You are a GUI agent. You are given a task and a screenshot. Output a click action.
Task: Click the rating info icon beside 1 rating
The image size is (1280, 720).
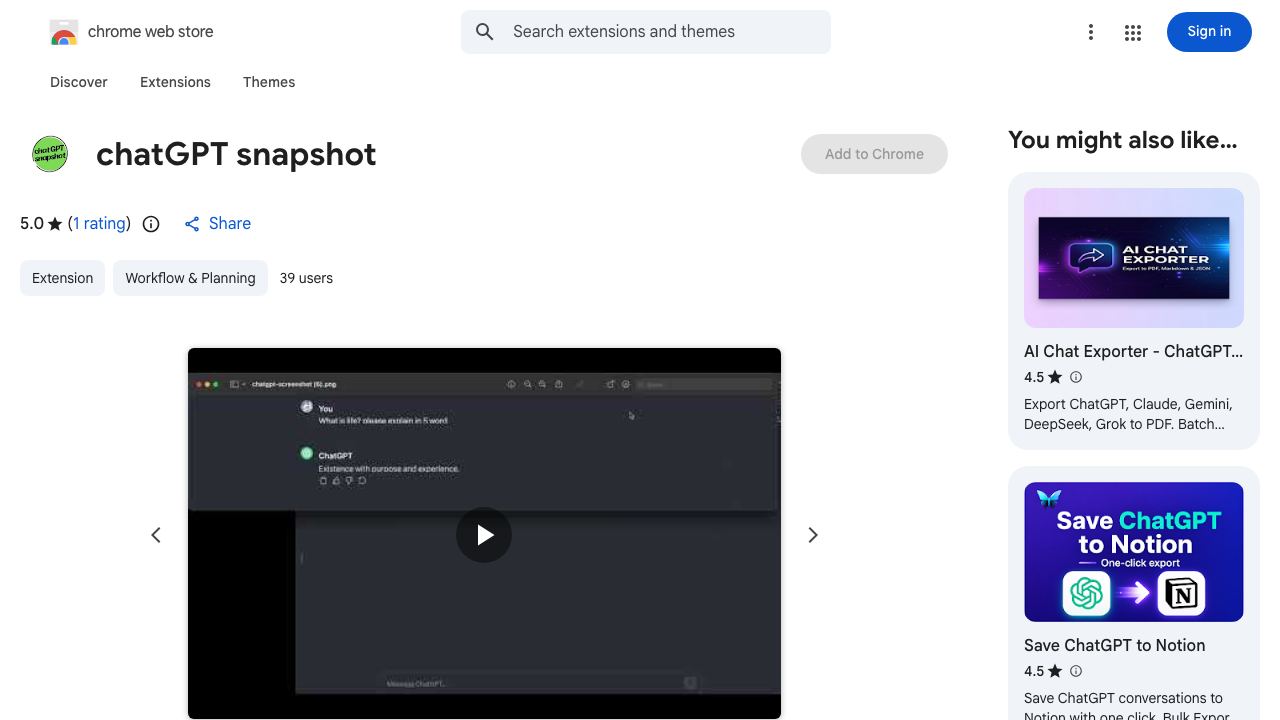point(151,224)
